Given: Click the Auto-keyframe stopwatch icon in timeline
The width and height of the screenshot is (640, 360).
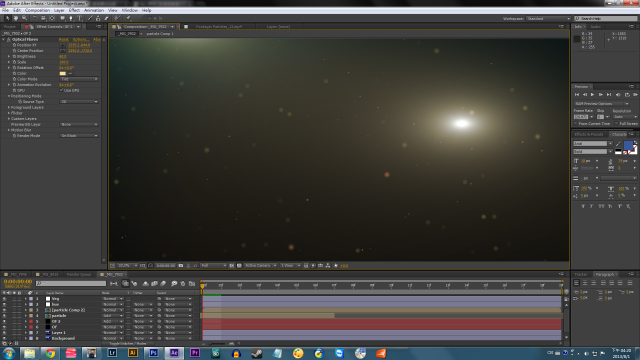Looking at the screenshot, I should click(183, 283).
